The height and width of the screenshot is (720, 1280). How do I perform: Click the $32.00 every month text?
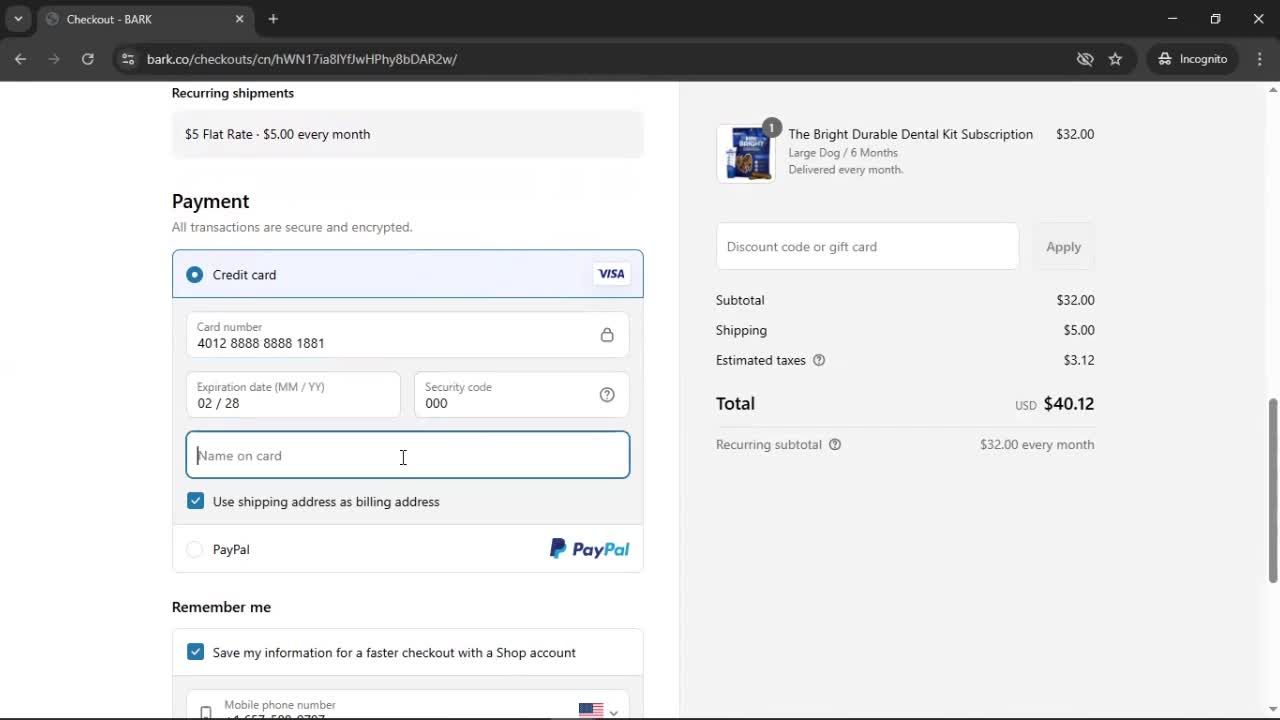click(1037, 444)
